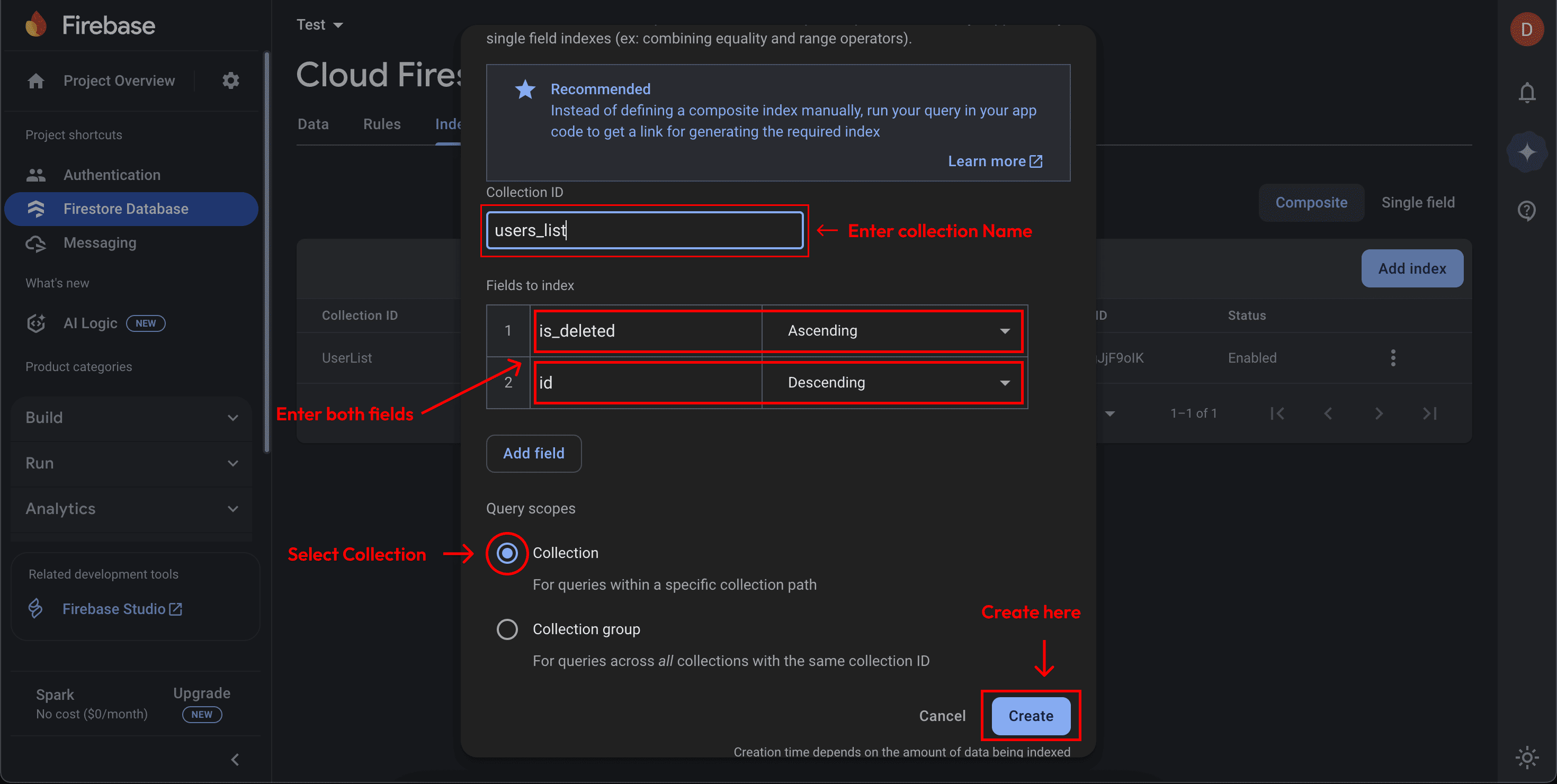1557x784 pixels.
Task: Click the Create button
Action: (x=1030, y=716)
